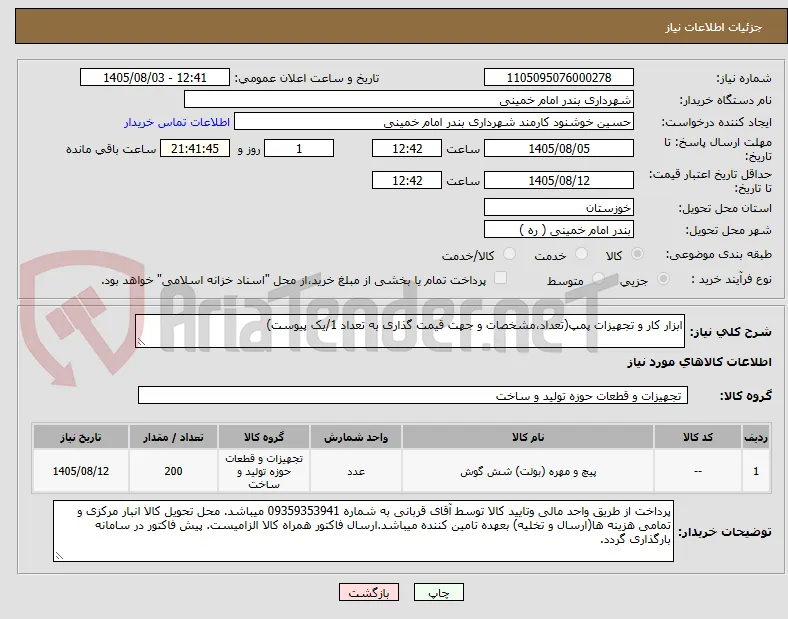
Task: Click the کد کالا column header
Action: coord(698,437)
